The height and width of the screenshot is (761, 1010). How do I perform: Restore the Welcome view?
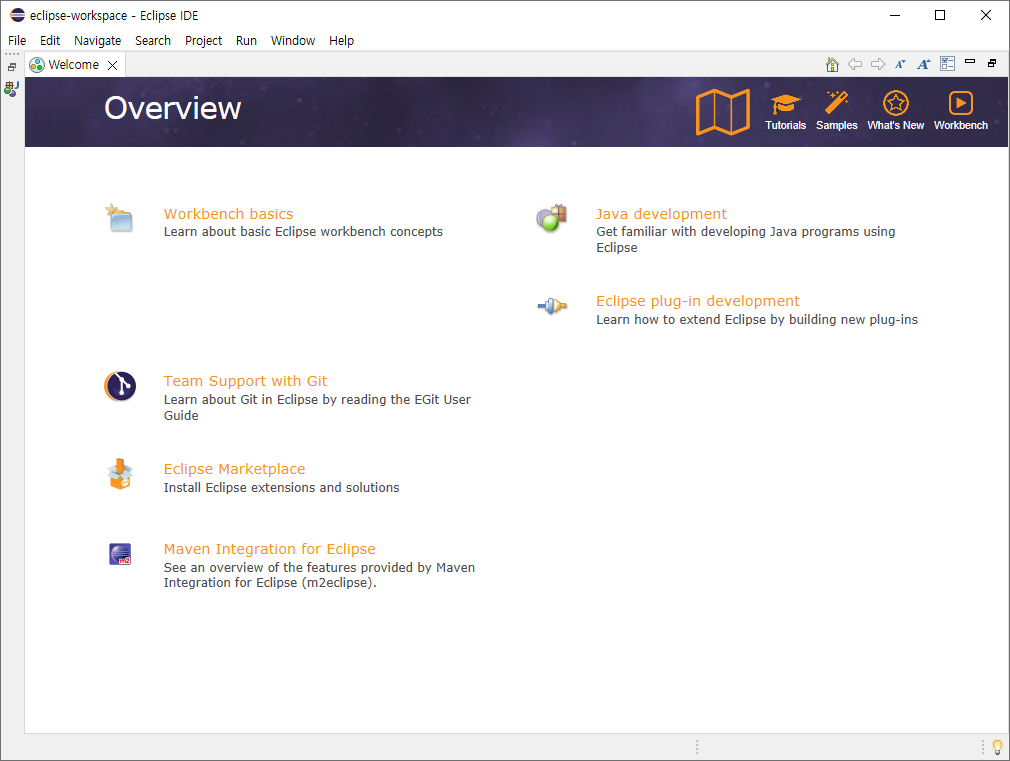(x=992, y=63)
